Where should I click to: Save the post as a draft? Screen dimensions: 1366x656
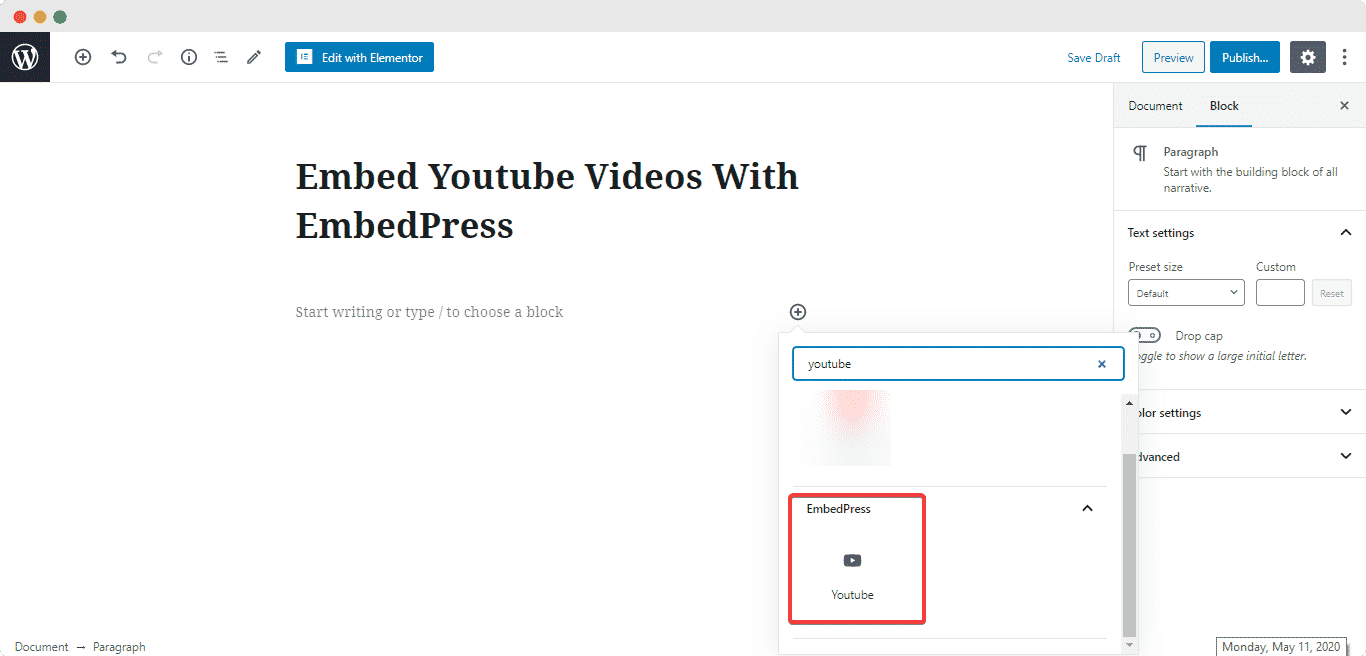[x=1093, y=57]
